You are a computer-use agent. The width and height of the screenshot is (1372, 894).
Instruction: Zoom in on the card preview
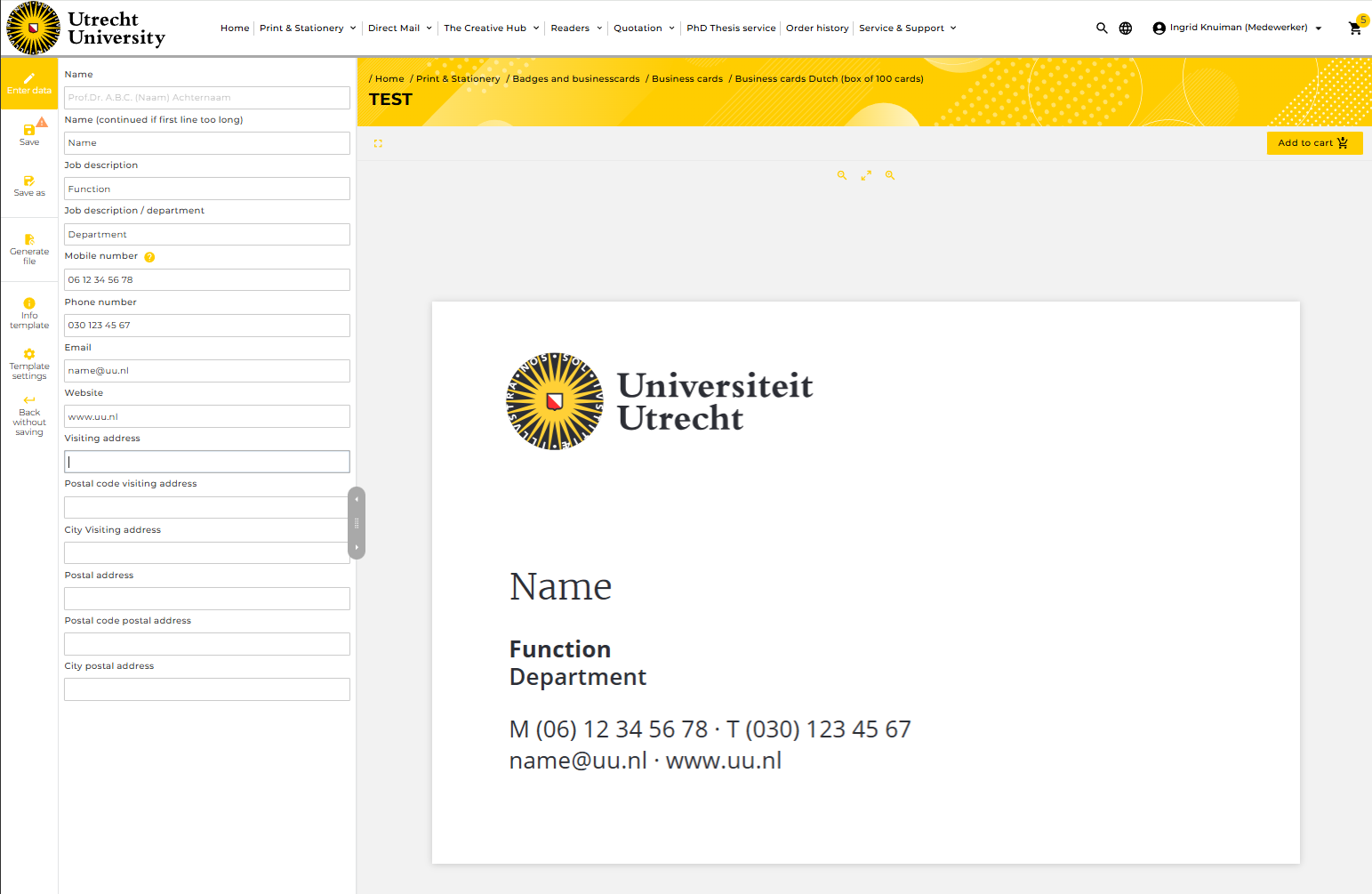pos(889,175)
